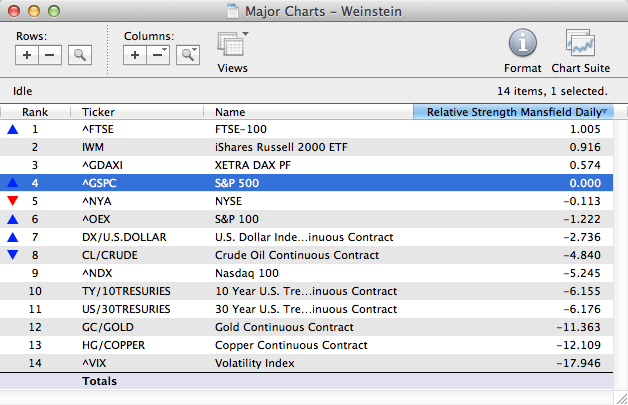Viewport: 628px width, 405px height.
Task: Open the Columns search magnifier dropdown
Action: [x=187, y=55]
